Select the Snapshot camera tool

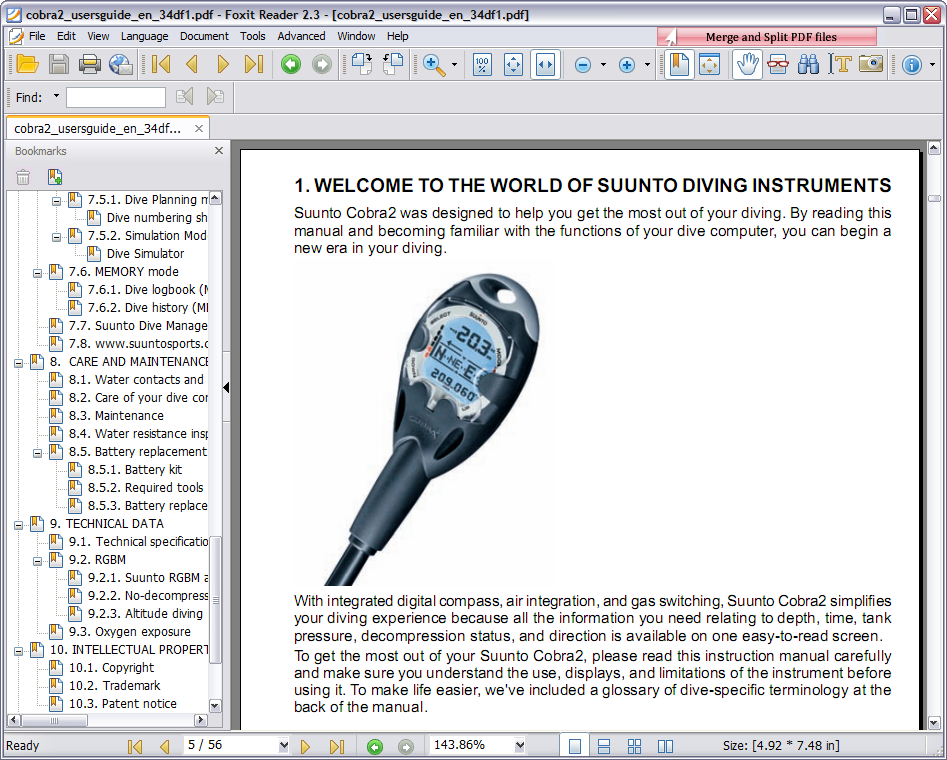(871, 65)
